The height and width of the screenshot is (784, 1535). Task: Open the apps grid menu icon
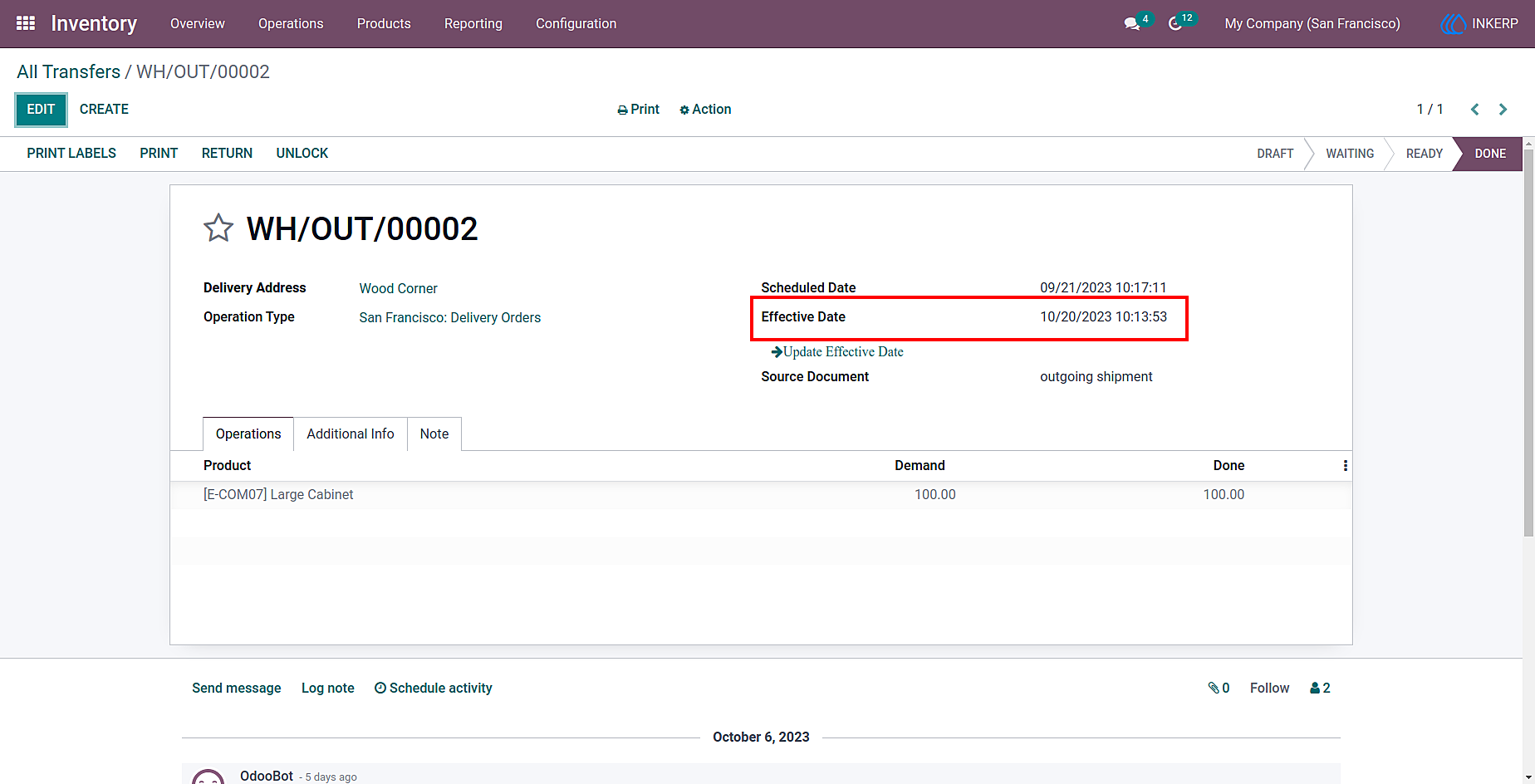[26, 23]
